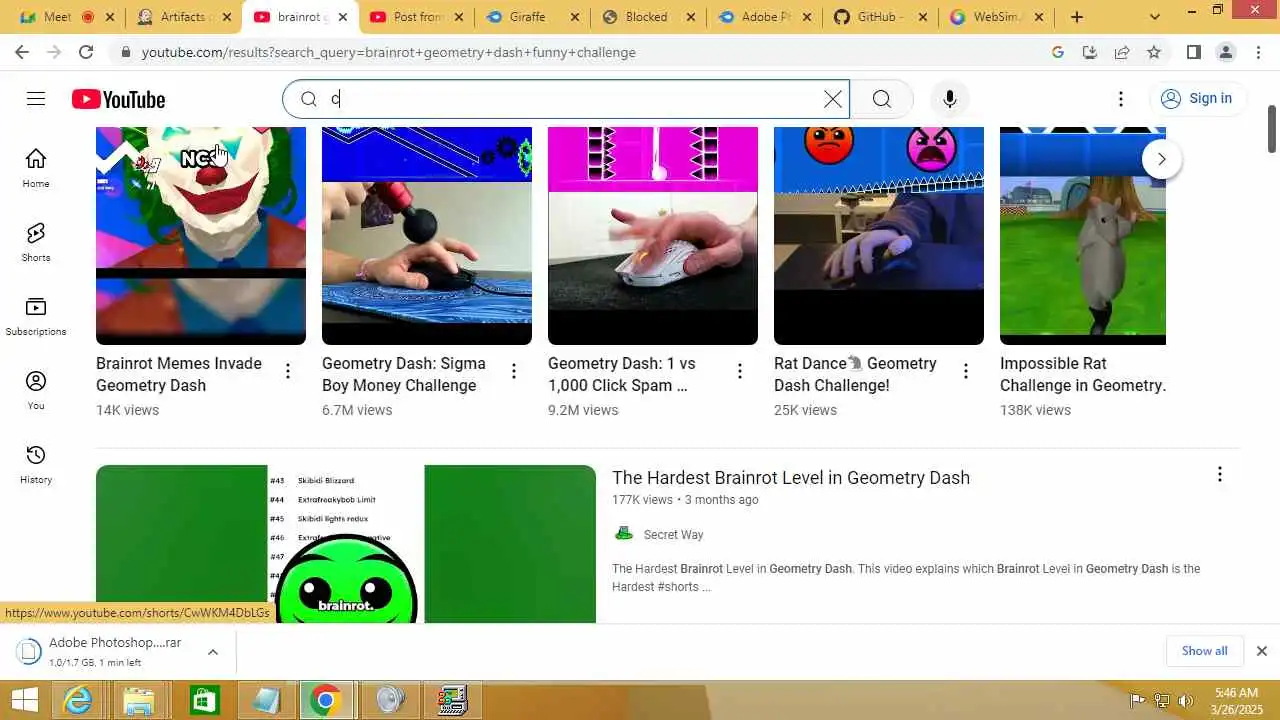Click the Google icon in address bar

point(1058,52)
